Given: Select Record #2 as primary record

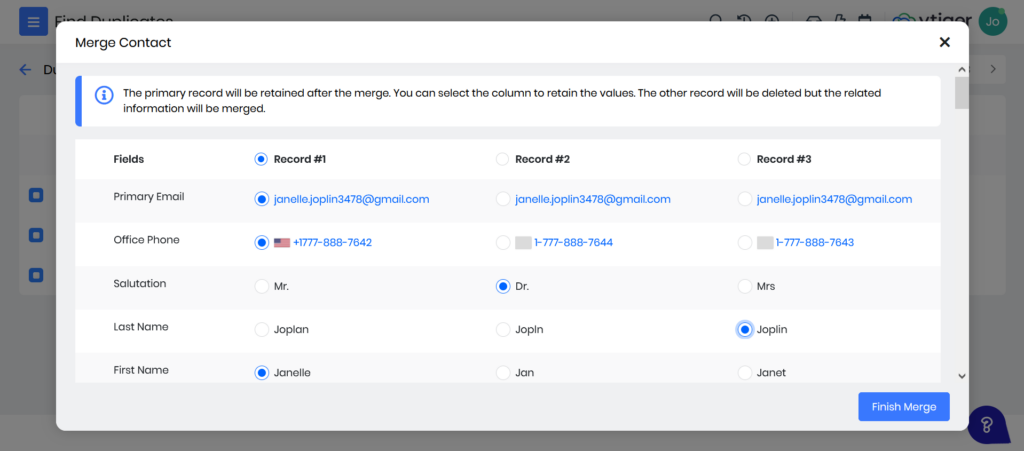Looking at the screenshot, I should click(x=503, y=159).
